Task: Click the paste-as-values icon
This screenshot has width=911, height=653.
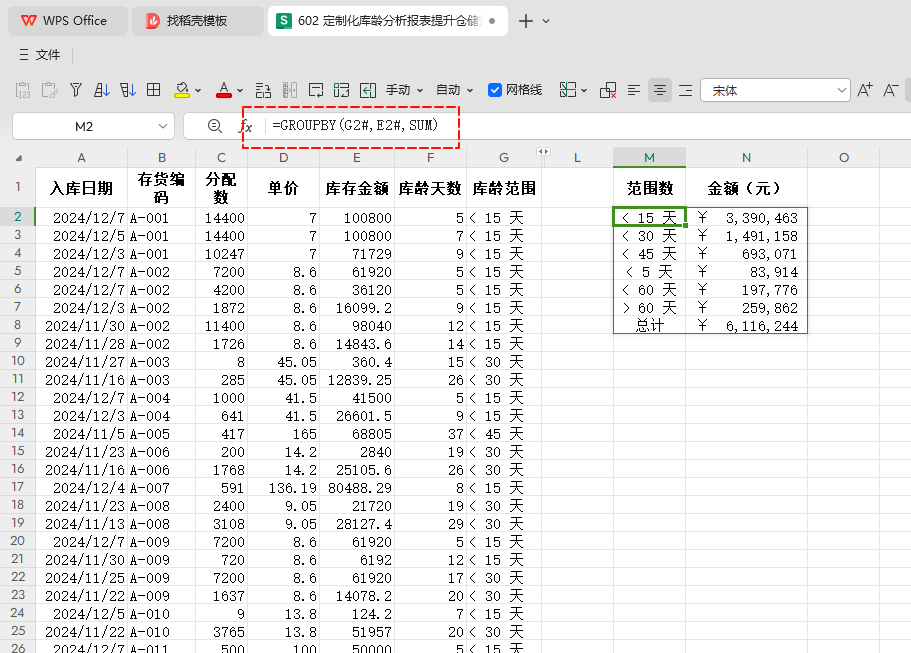Action: coord(23,90)
